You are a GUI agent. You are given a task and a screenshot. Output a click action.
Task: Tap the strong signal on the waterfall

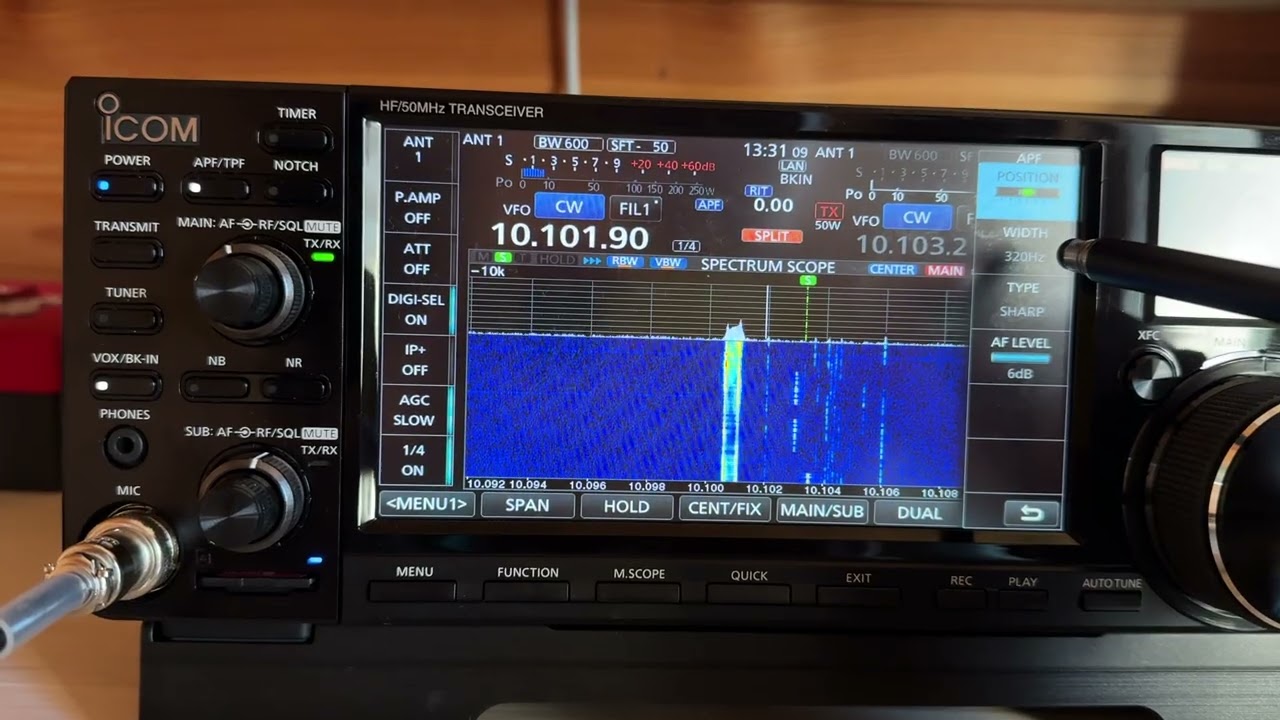733,410
